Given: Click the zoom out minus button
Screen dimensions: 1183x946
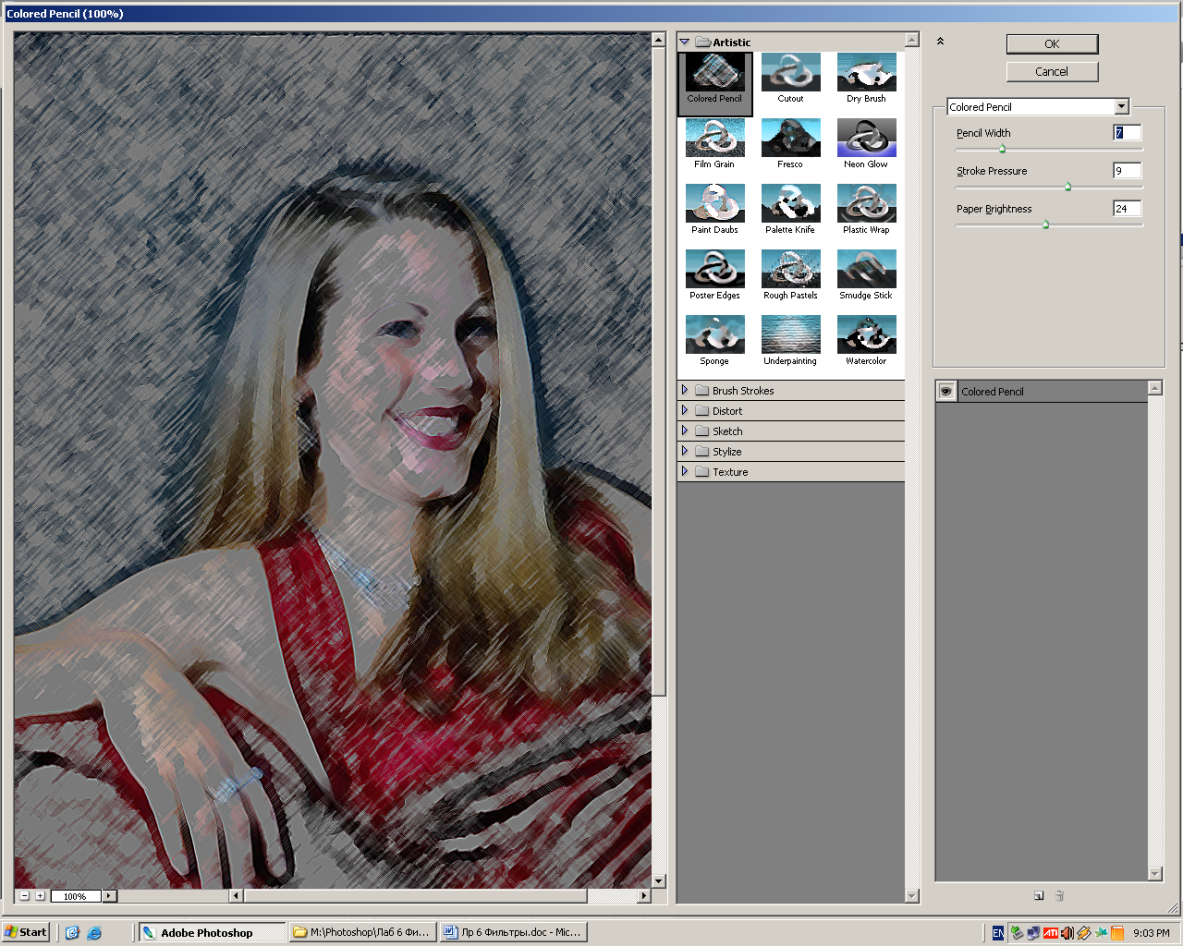Looking at the screenshot, I should pos(24,895).
